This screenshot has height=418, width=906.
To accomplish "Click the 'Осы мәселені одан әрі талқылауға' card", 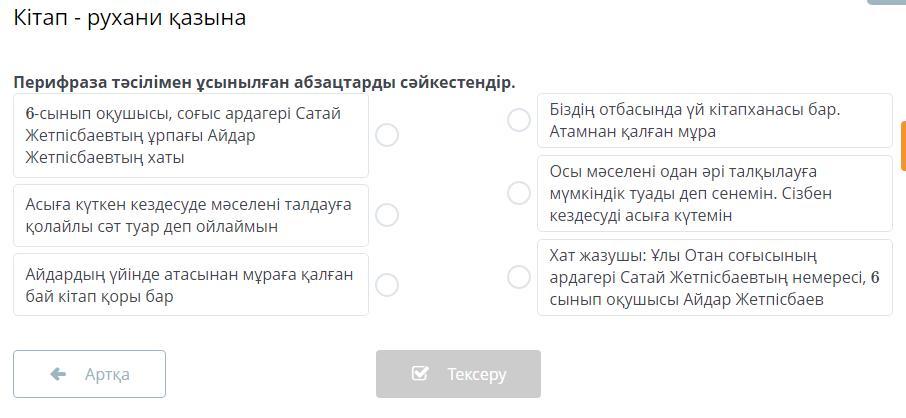I will click(714, 193).
